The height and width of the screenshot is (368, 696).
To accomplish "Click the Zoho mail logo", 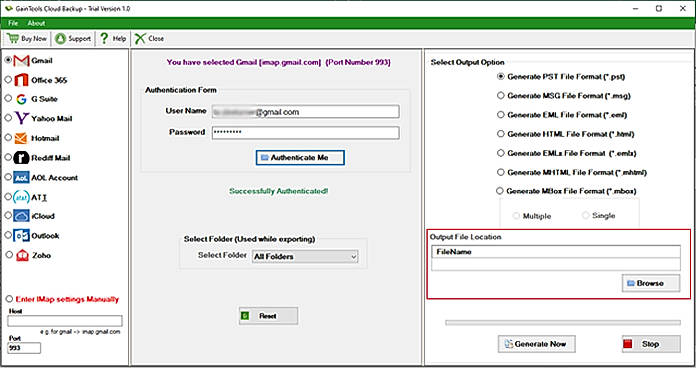I will [x=22, y=255].
